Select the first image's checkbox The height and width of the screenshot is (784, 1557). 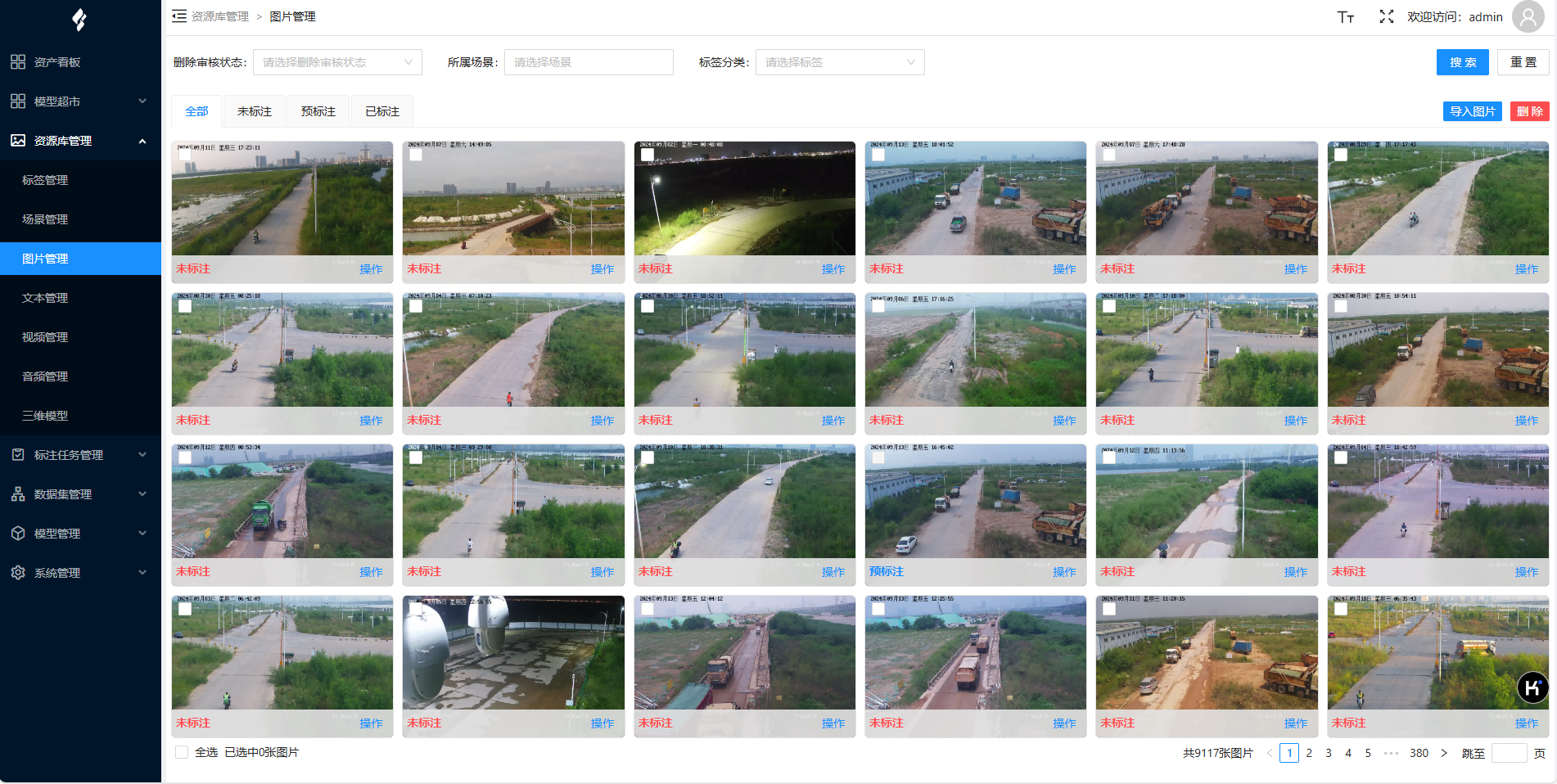pyautogui.click(x=185, y=155)
